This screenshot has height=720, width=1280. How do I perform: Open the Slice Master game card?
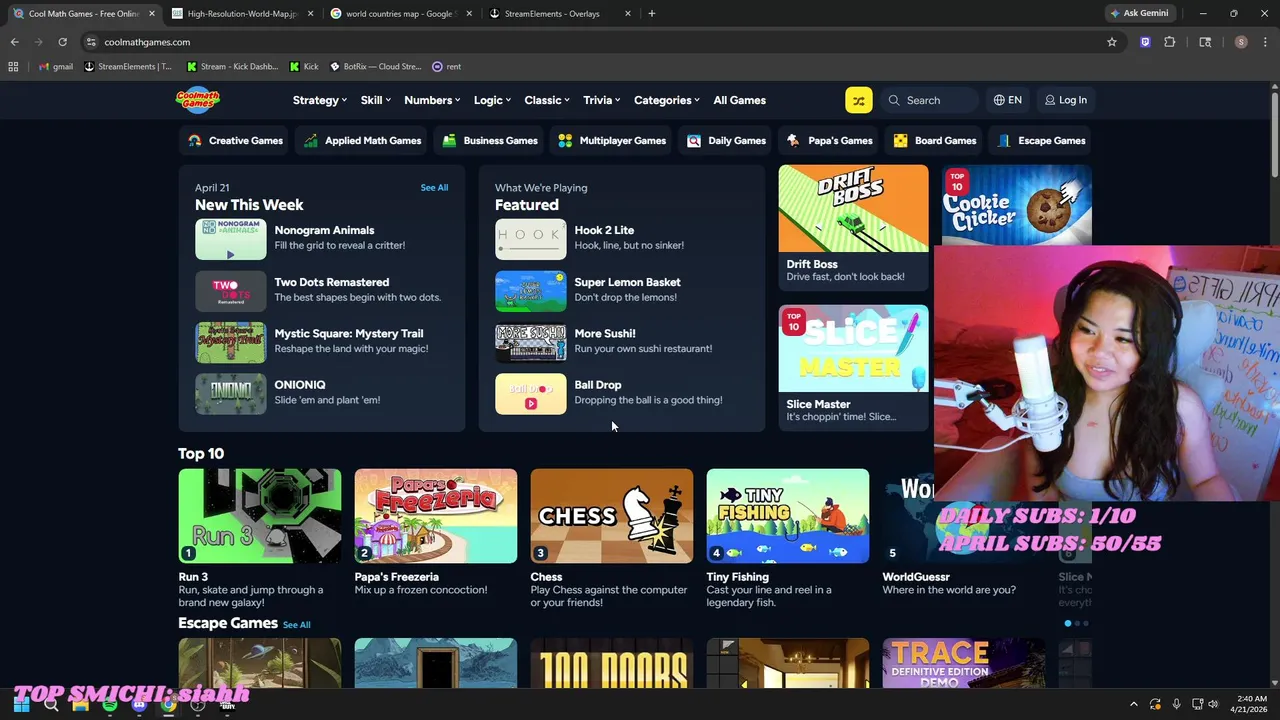(853, 367)
